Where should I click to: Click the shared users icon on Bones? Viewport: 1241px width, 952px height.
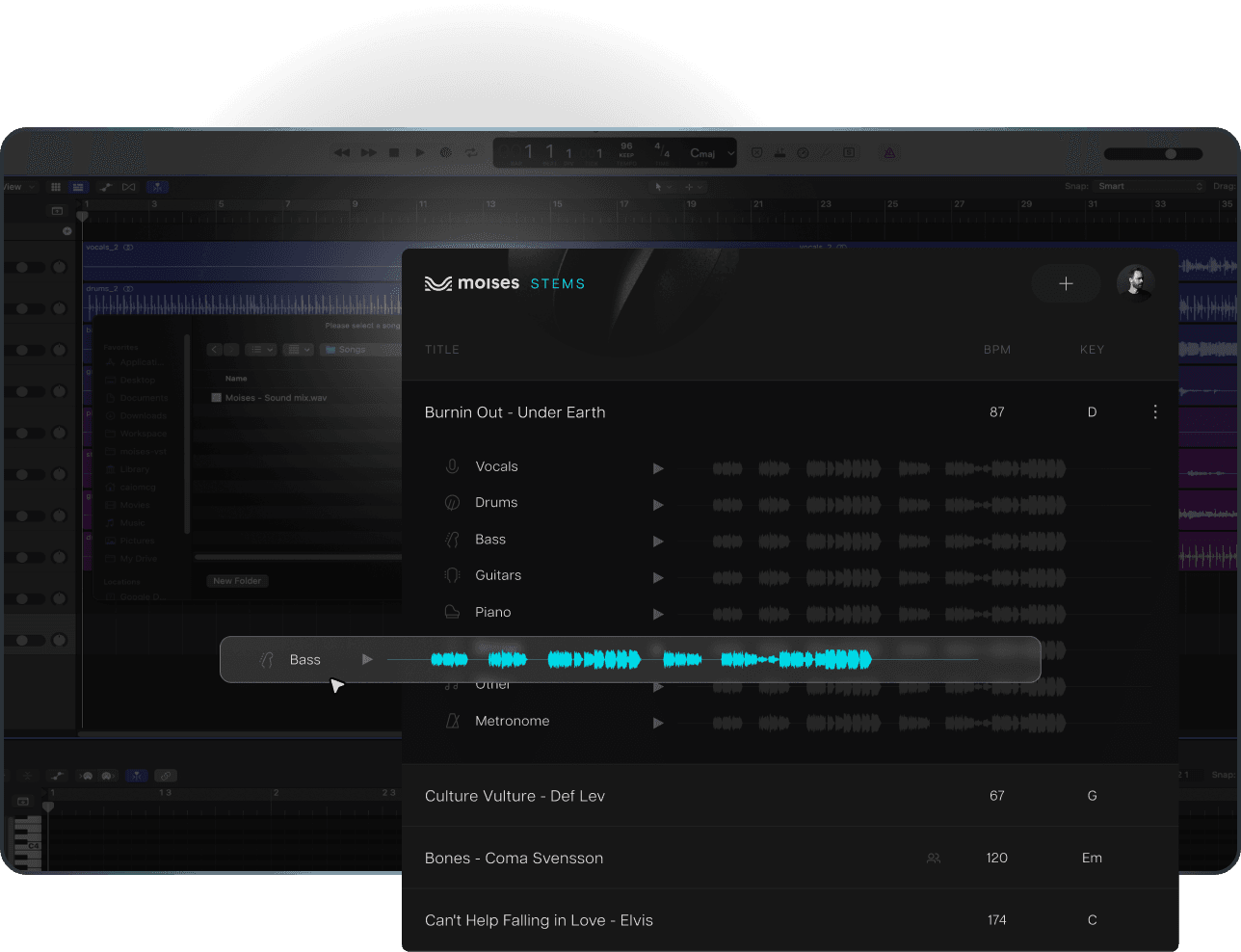pos(933,858)
